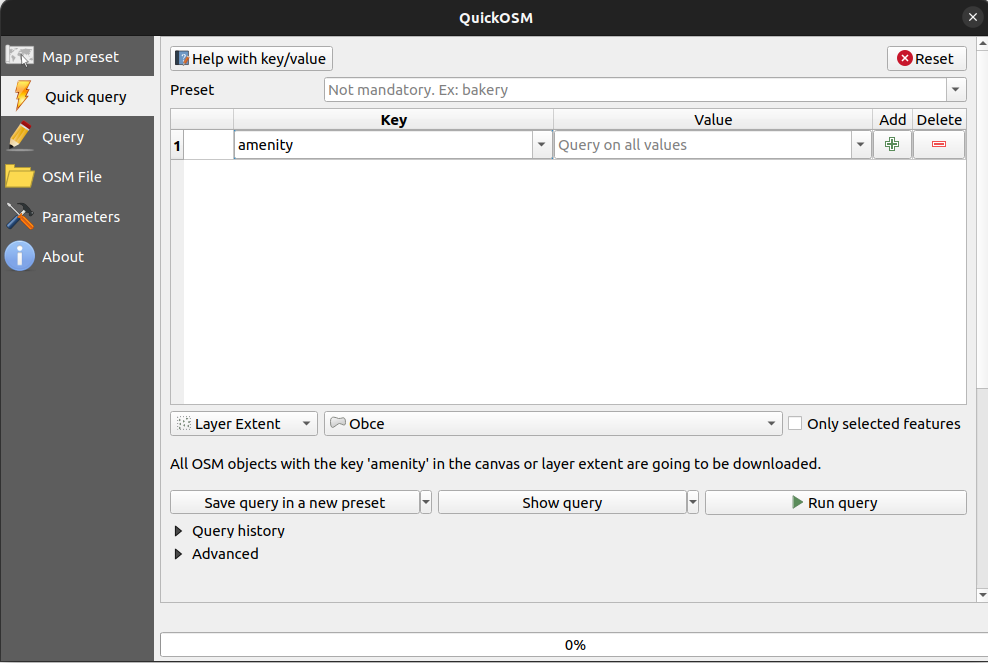Click the Query on all values field
This screenshot has height=663, width=988.
[x=703, y=145]
